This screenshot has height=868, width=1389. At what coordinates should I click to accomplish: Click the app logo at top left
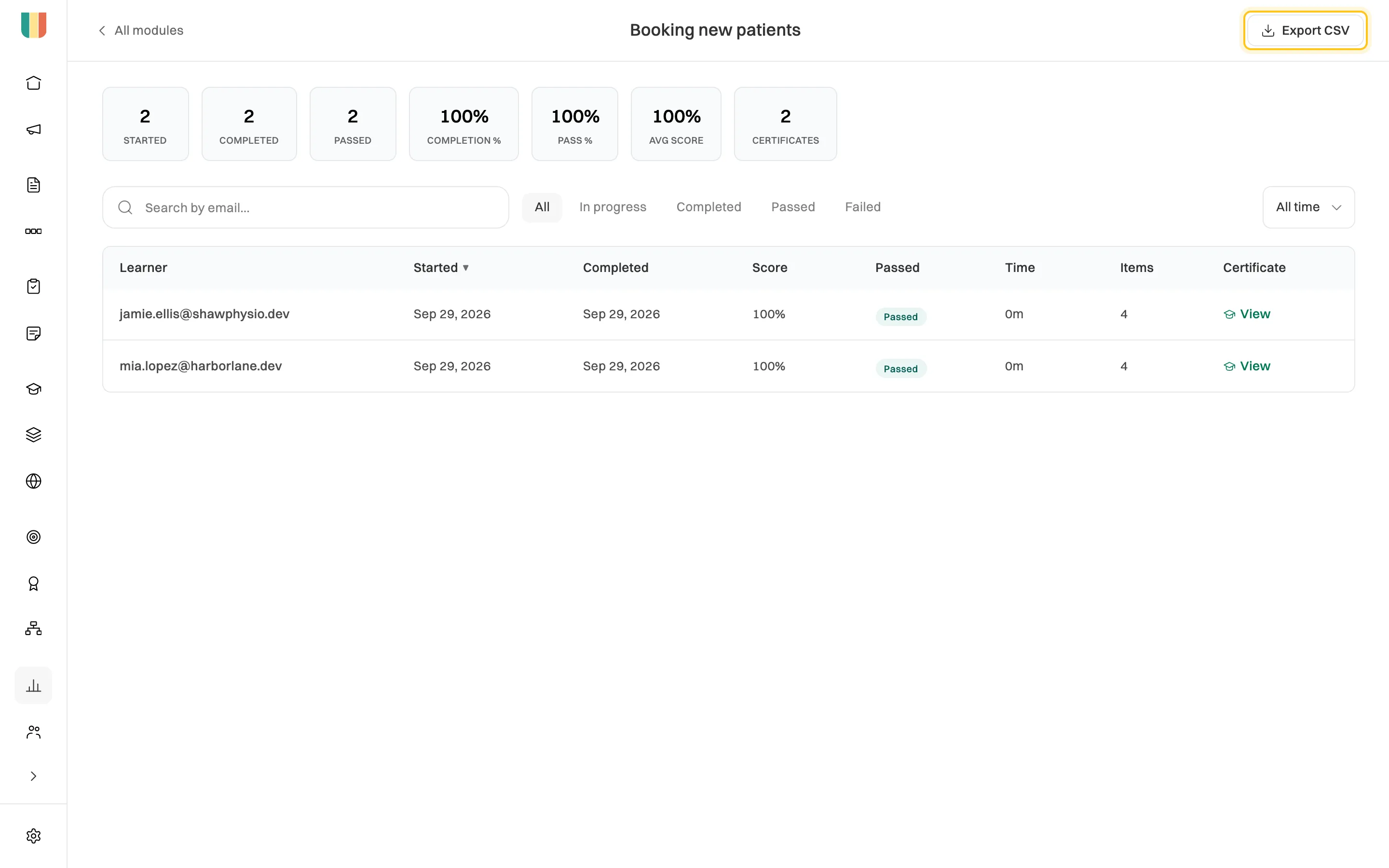coord(33,25)
